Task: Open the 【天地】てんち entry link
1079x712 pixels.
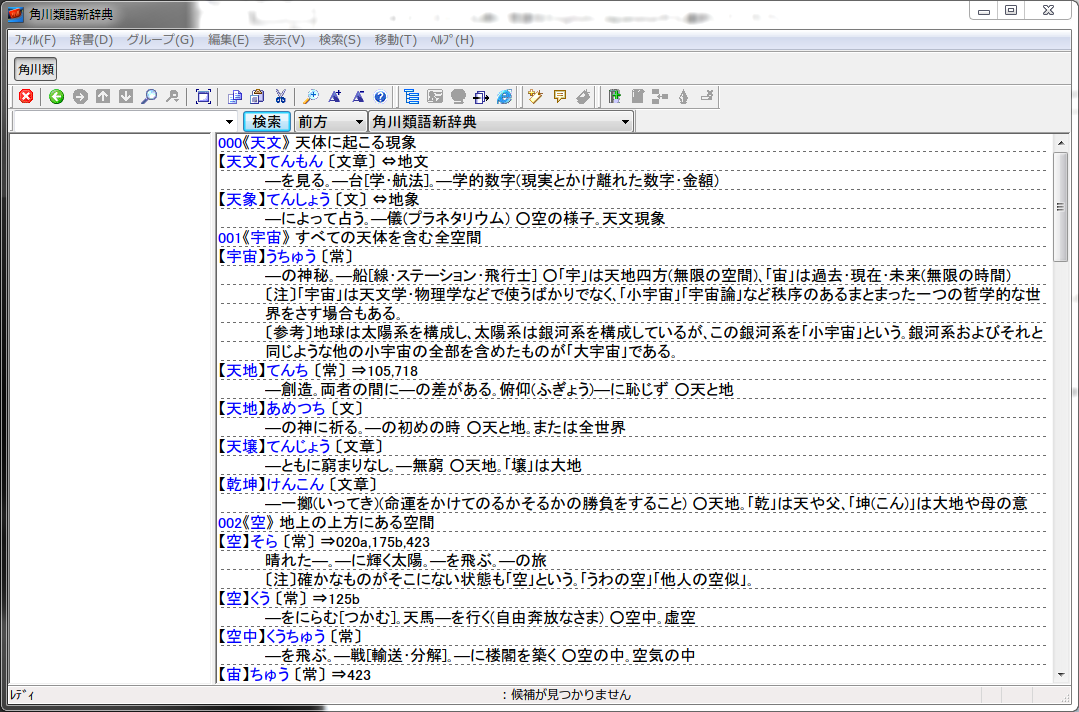Action: (263, 371)
